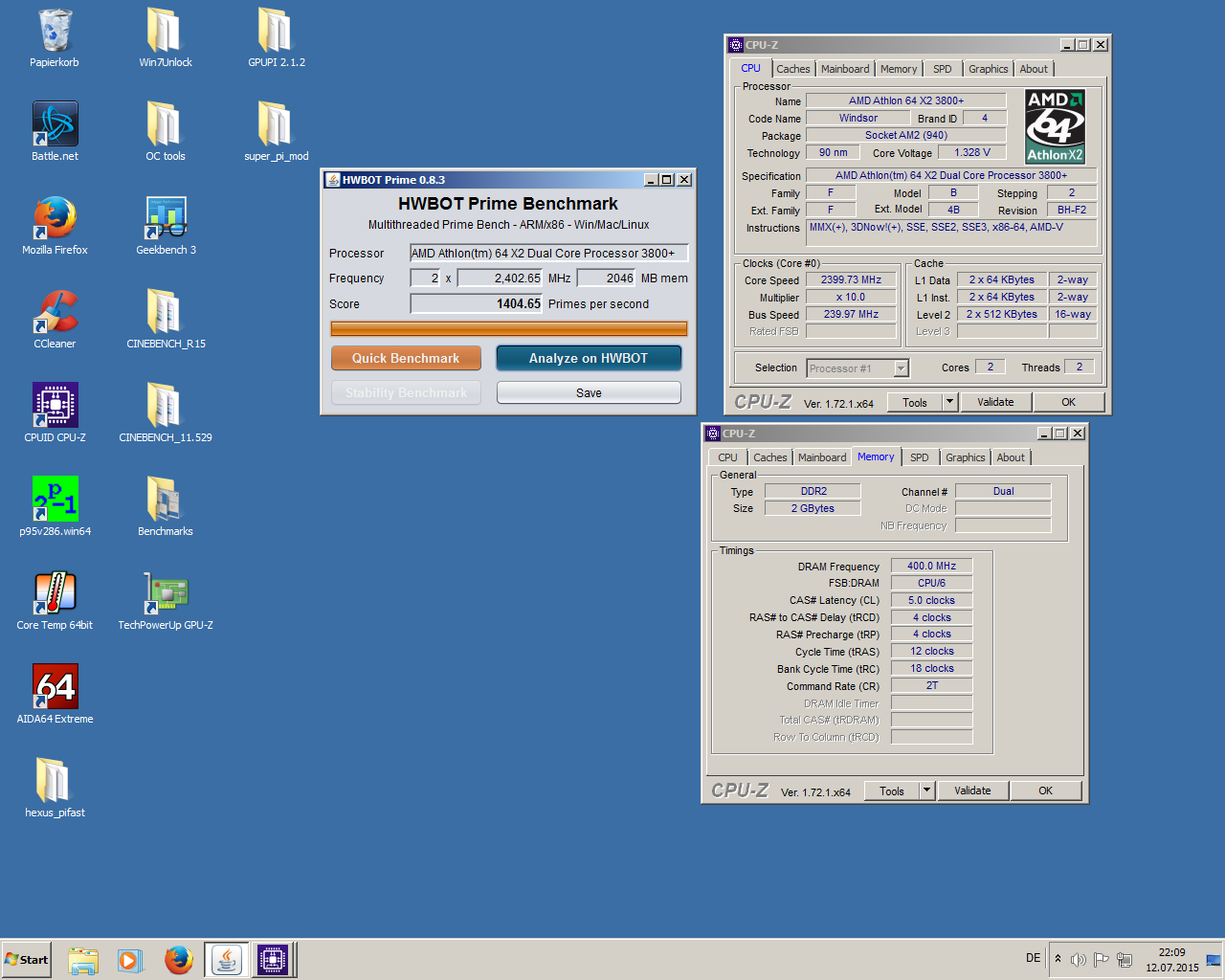Screen dimensions: 1225x980
Task: Switch to Caches tab in lower CPU-Z window
Action: point(770,457)
